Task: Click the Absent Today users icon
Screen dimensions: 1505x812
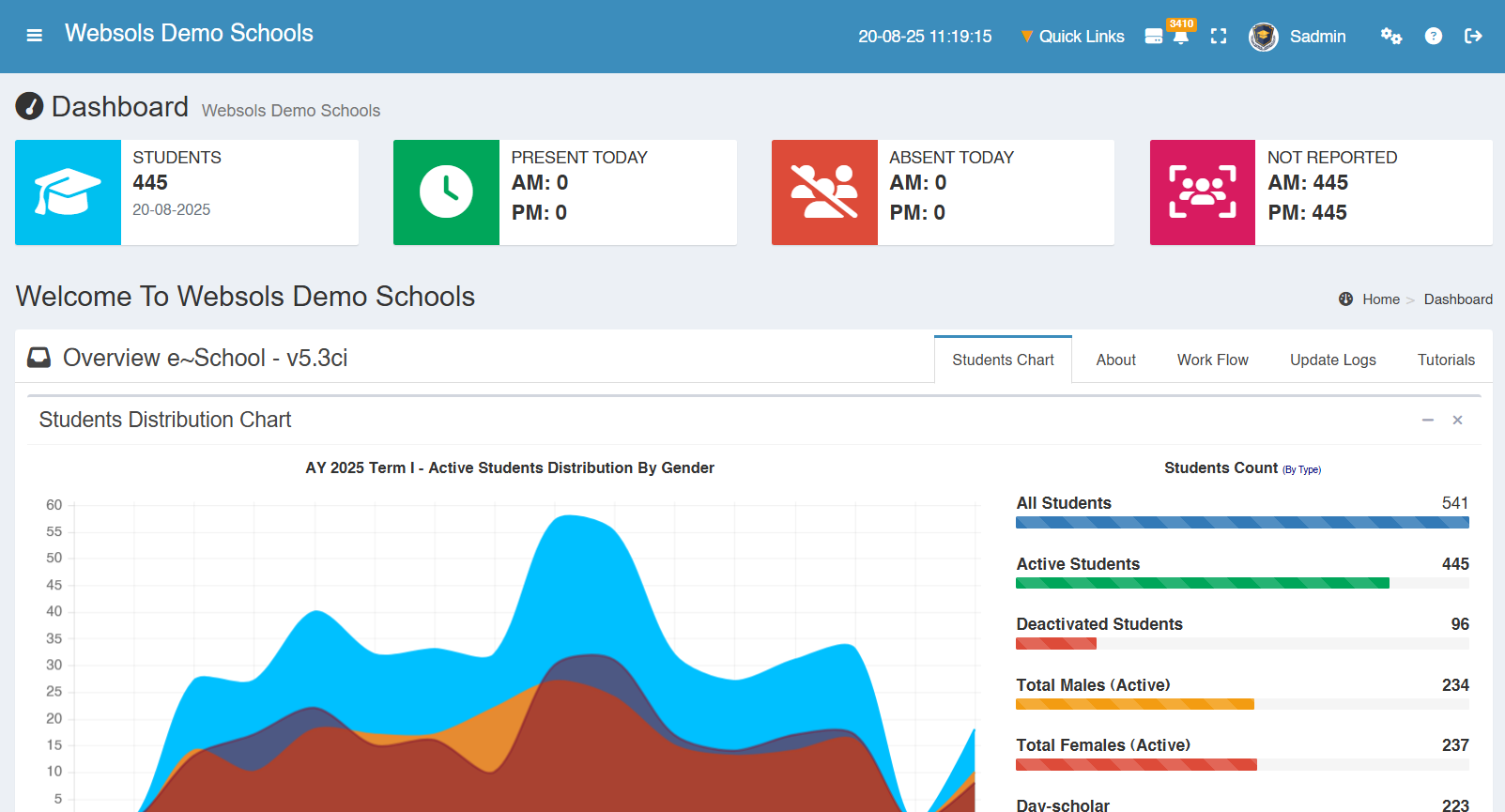Action: 824,192
